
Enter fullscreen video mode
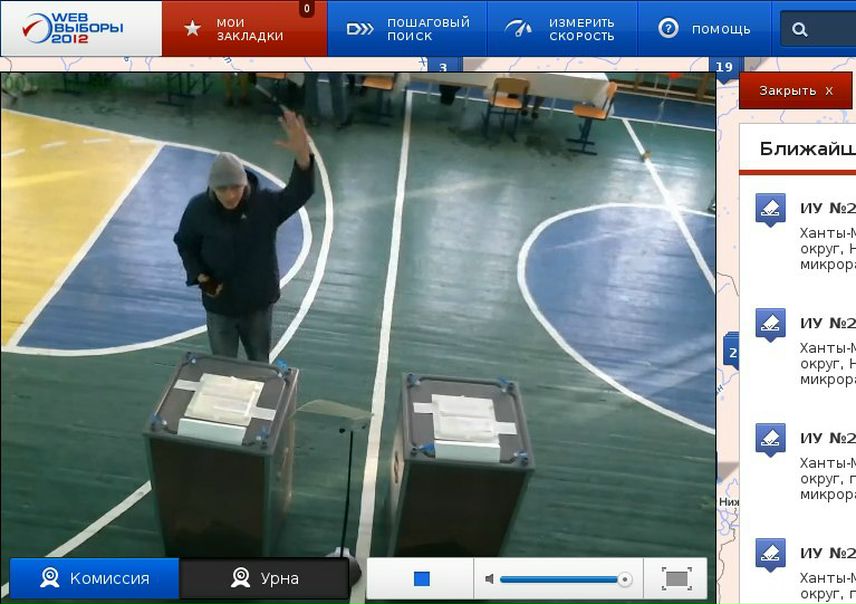point(677,579)
